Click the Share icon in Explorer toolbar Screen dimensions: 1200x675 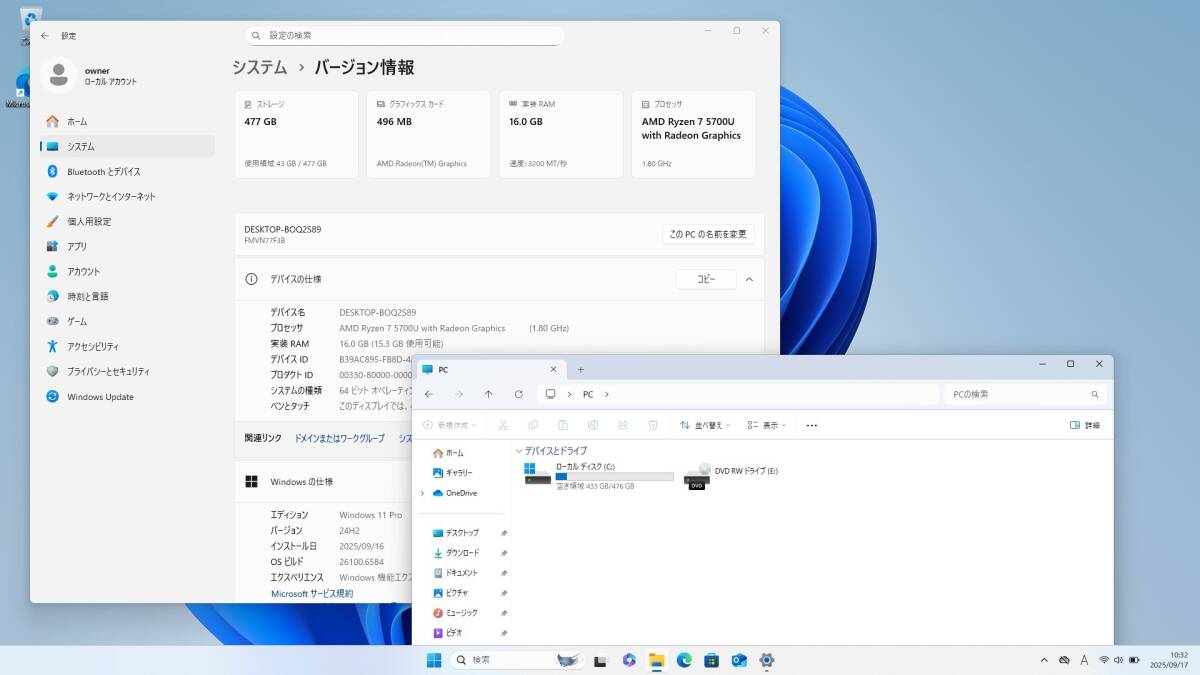click(x=622, y=424)
